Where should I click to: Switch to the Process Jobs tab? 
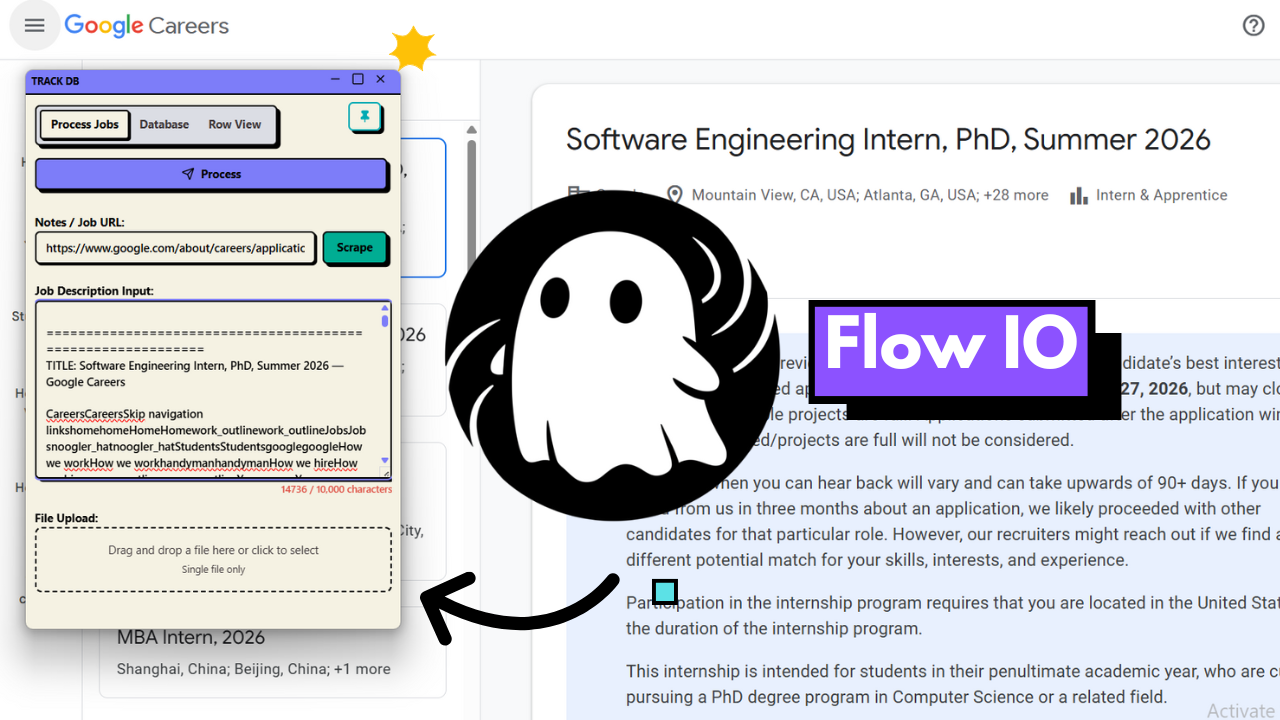point(85,125)
